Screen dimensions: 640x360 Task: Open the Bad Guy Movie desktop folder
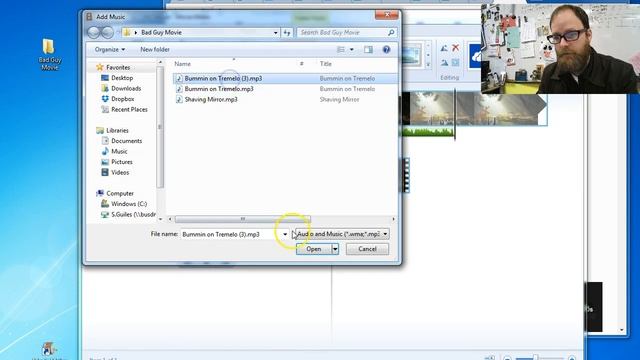coord(49,54)
